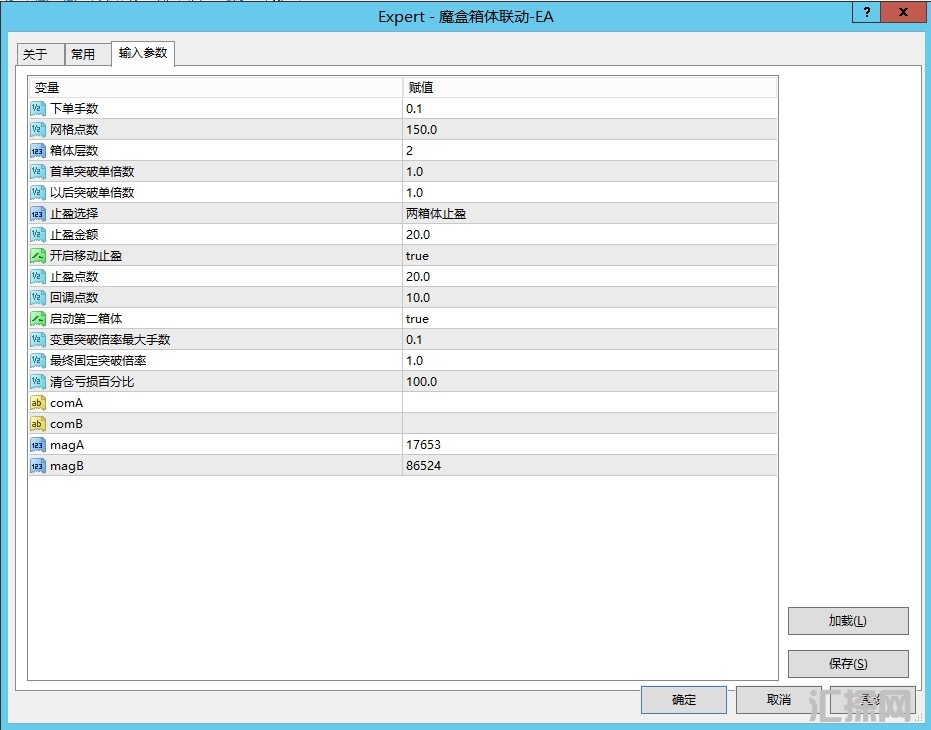This screenshot has width=931, height=730.
Task: Select the 首单突破单倍数 row label
Action: pos(92,172)
